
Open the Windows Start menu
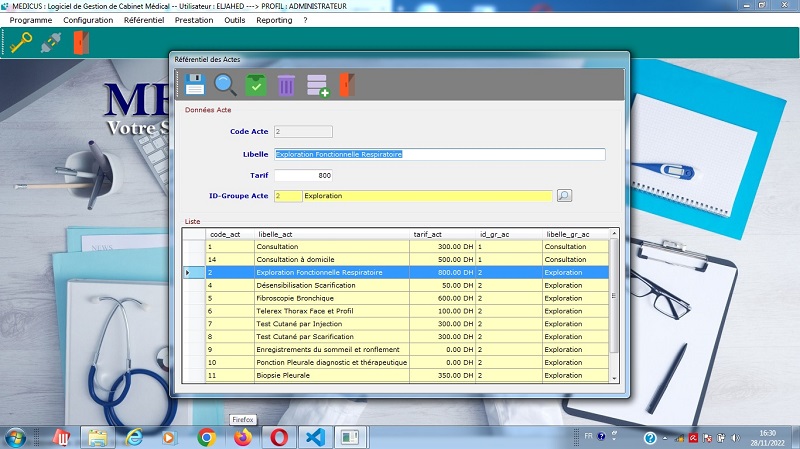15,438
